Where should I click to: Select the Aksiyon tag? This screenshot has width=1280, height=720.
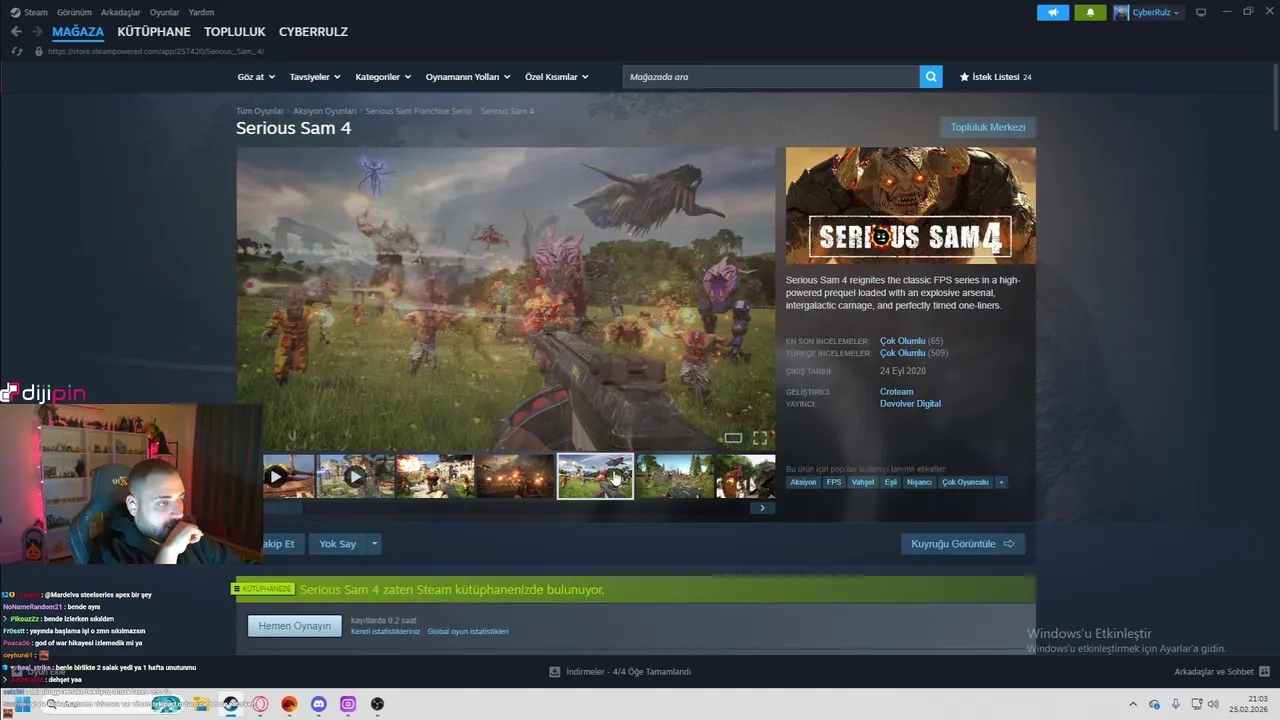803,482
